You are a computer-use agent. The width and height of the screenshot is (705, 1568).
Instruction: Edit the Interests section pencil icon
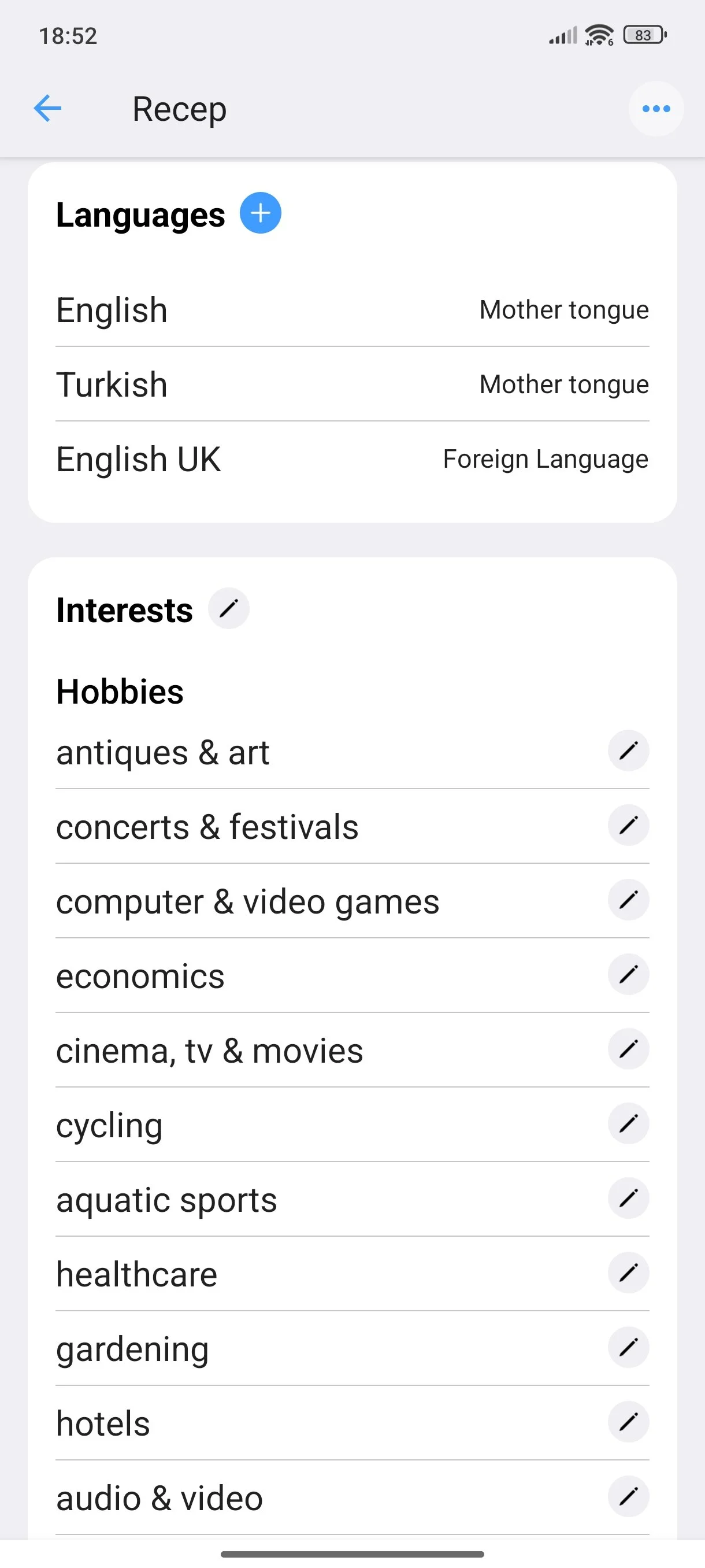229,608
